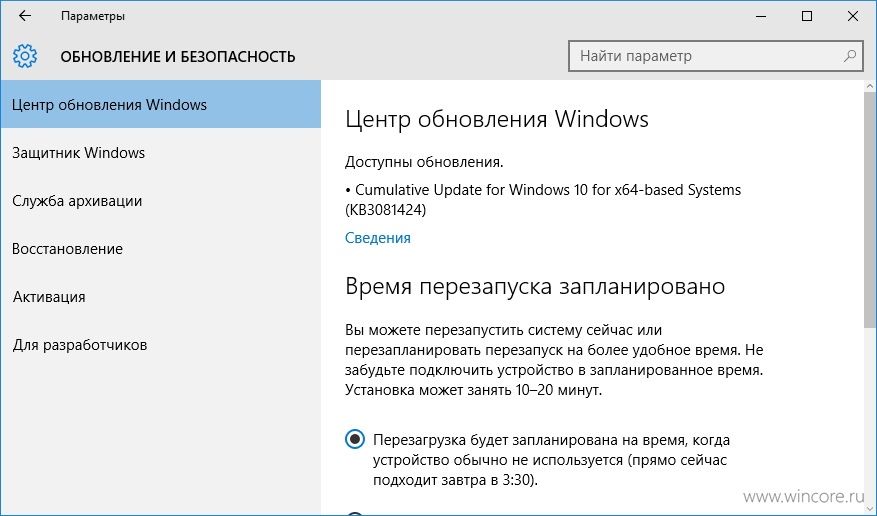The width and height of the screenshot is (877, 516).
Task: Select the automatic restart time radio button
Action: 355,439
